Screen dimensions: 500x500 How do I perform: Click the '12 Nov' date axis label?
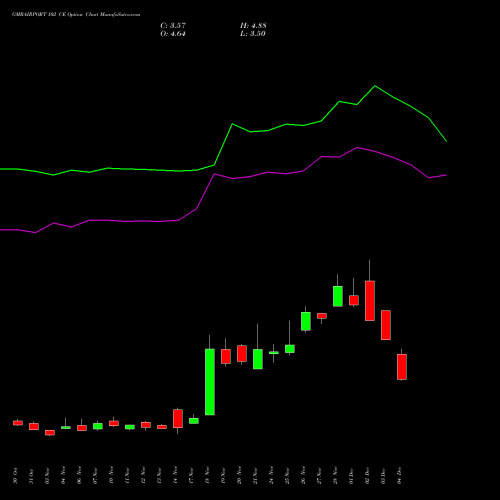point(143,476)
